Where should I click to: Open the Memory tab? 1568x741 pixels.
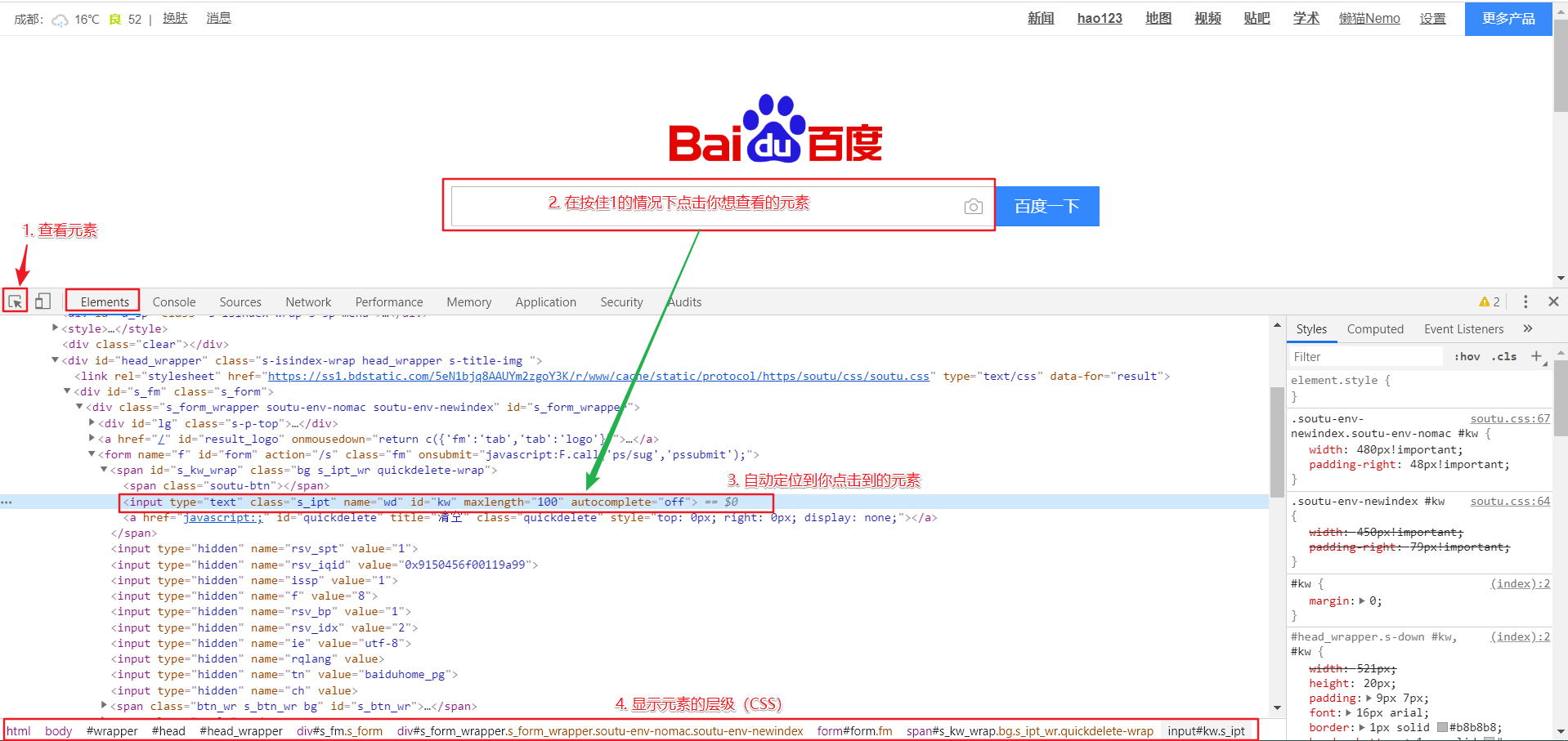tap(469, 301)
